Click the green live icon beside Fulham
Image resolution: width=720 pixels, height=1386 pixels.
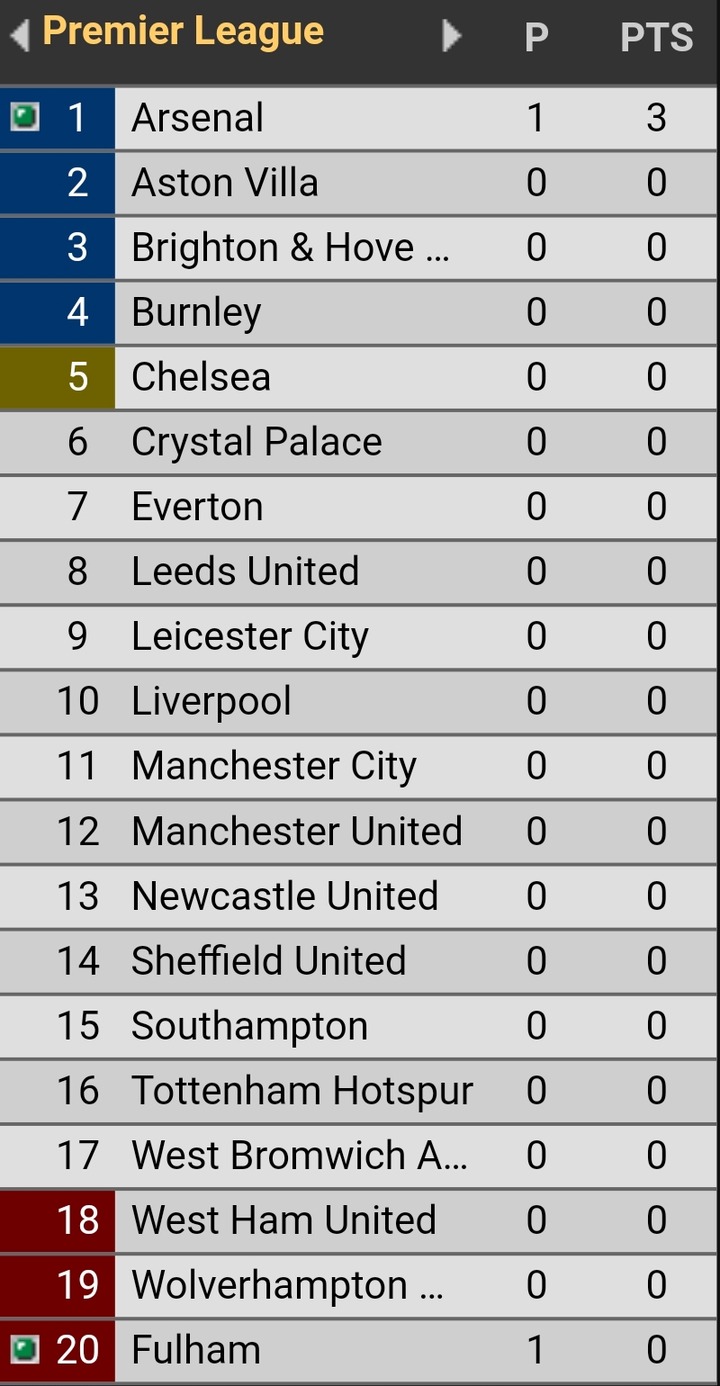click(x=24, y=1349)
